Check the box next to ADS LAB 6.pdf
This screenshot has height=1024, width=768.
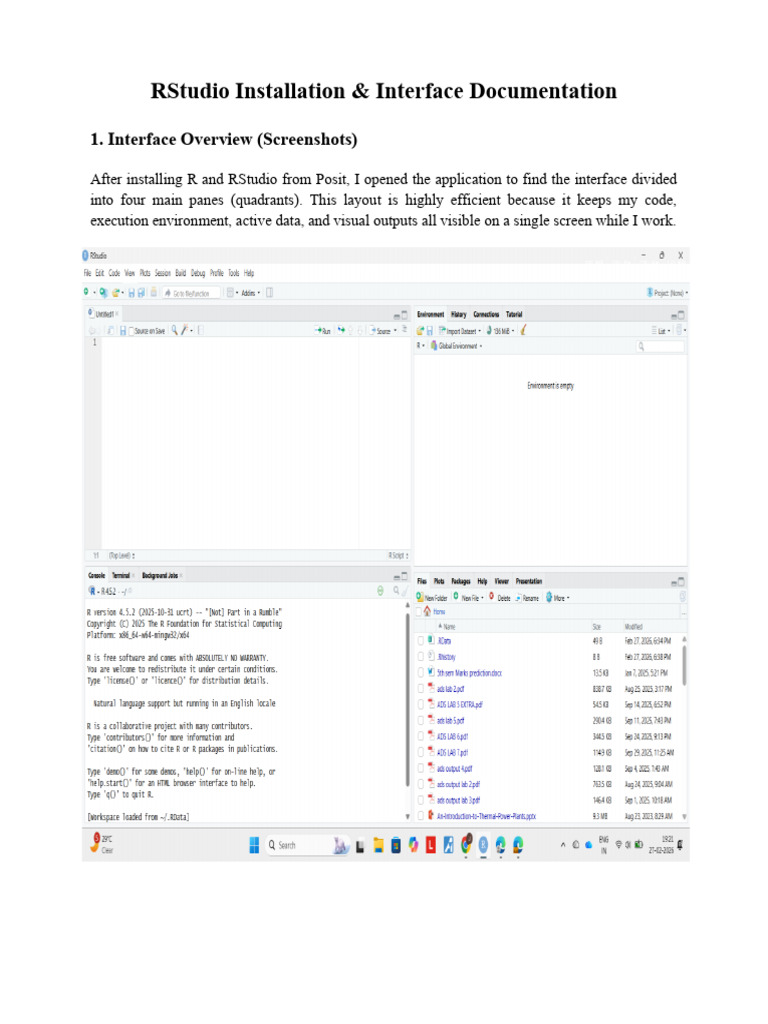tap(421, 736)
